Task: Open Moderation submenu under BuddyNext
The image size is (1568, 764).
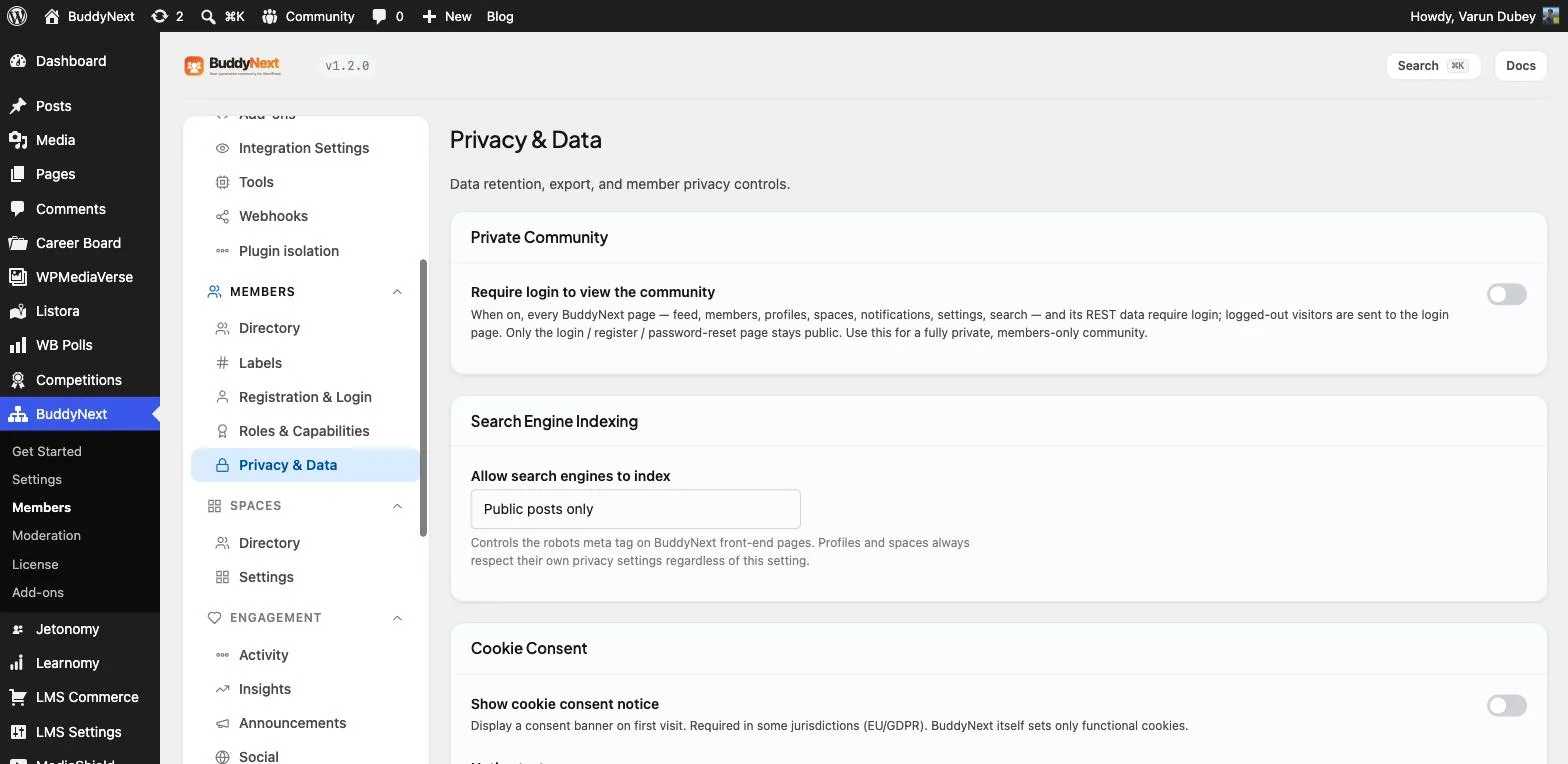Action: (46, 535)
